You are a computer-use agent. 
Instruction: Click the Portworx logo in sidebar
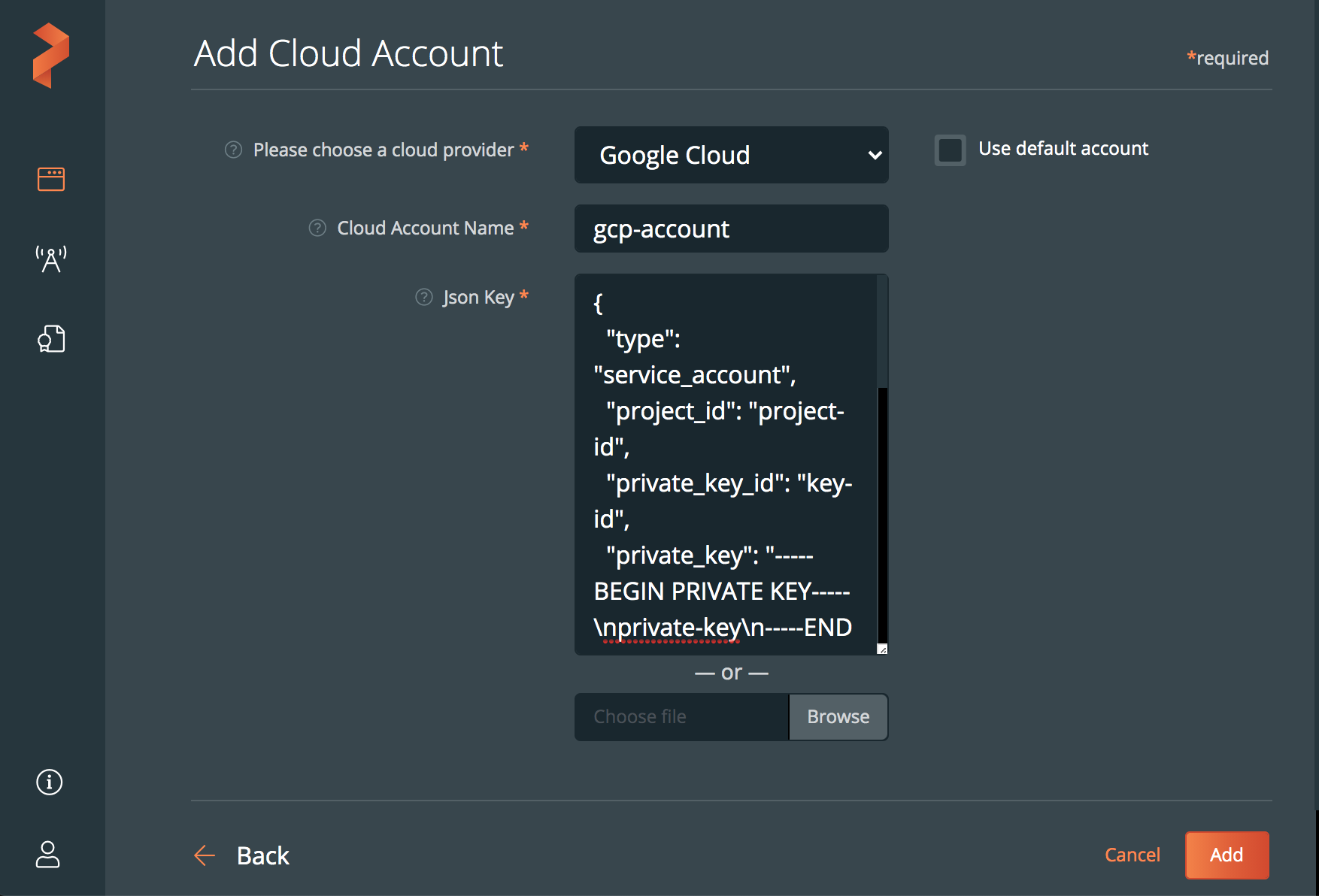click(x=51, y=56)
